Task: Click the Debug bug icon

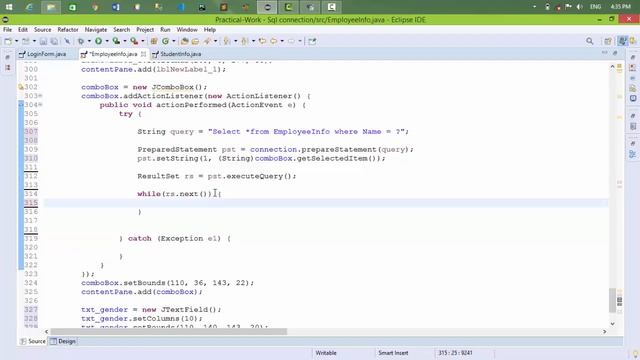Action: pyautogui.click(x=81, y=41)
